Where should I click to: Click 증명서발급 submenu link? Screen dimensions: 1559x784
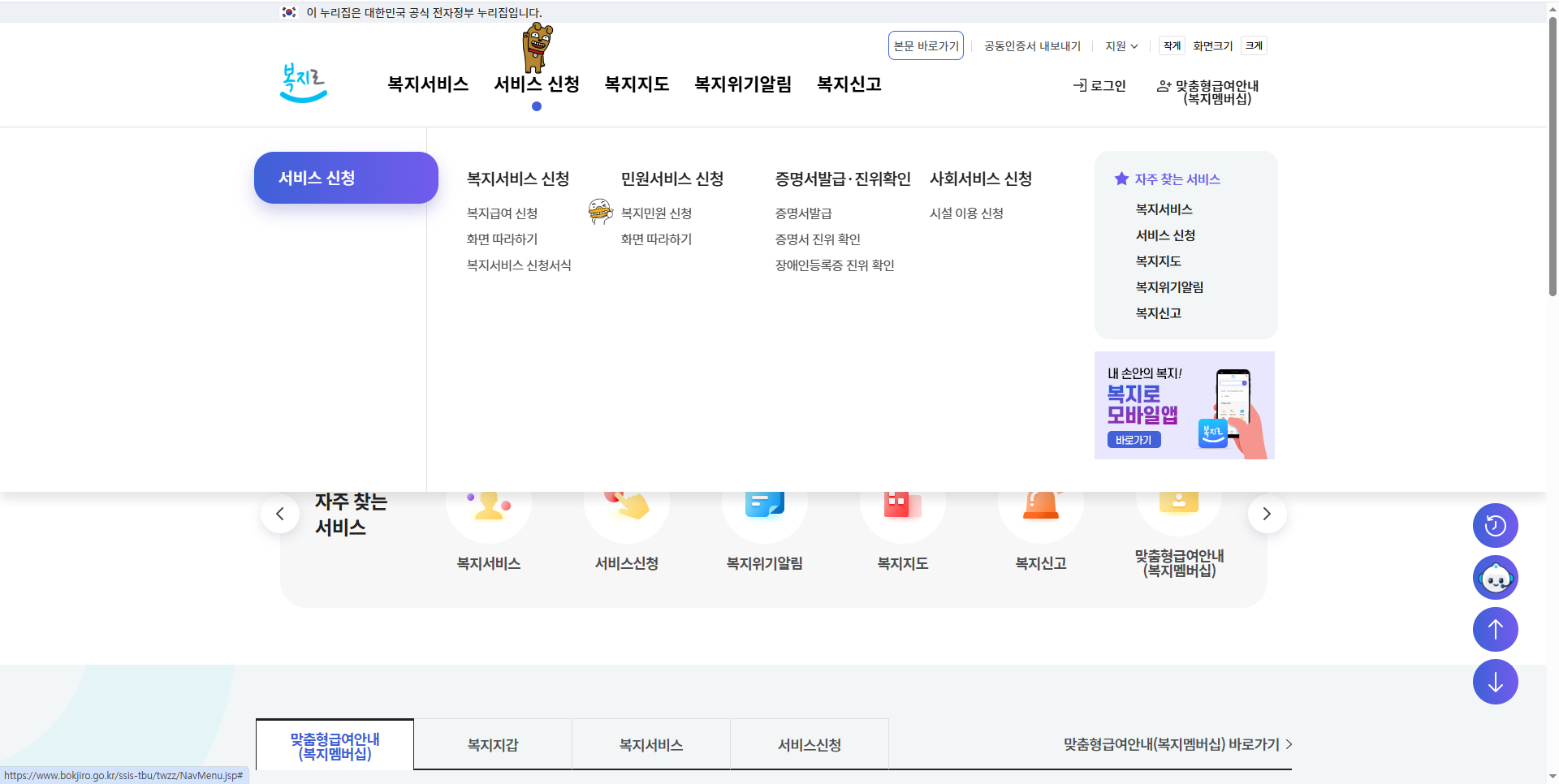coord(803,213)
